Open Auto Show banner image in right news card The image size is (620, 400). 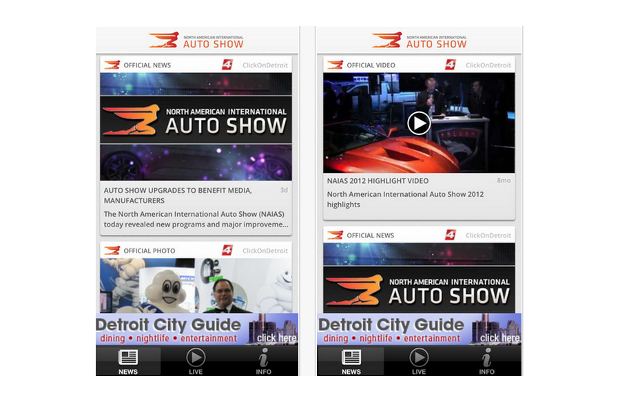pyautogui.click(x=419, y=278)
